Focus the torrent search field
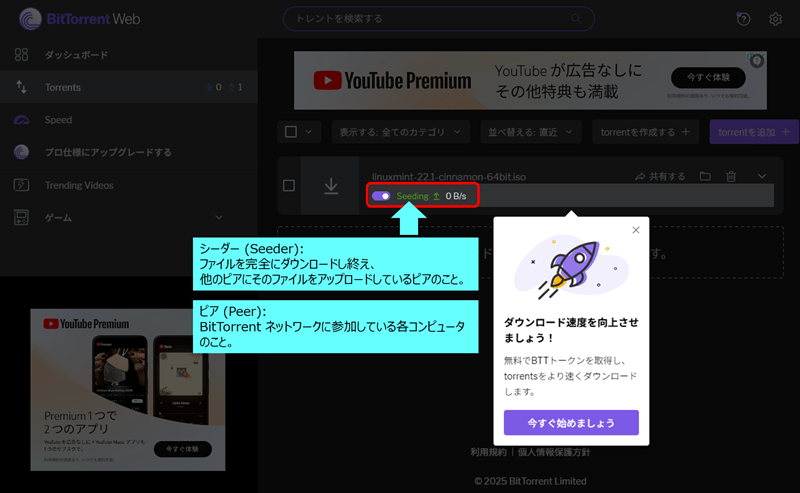Viewport: 800px width, 493px height. pyautogui.click(x=438, y=19)
